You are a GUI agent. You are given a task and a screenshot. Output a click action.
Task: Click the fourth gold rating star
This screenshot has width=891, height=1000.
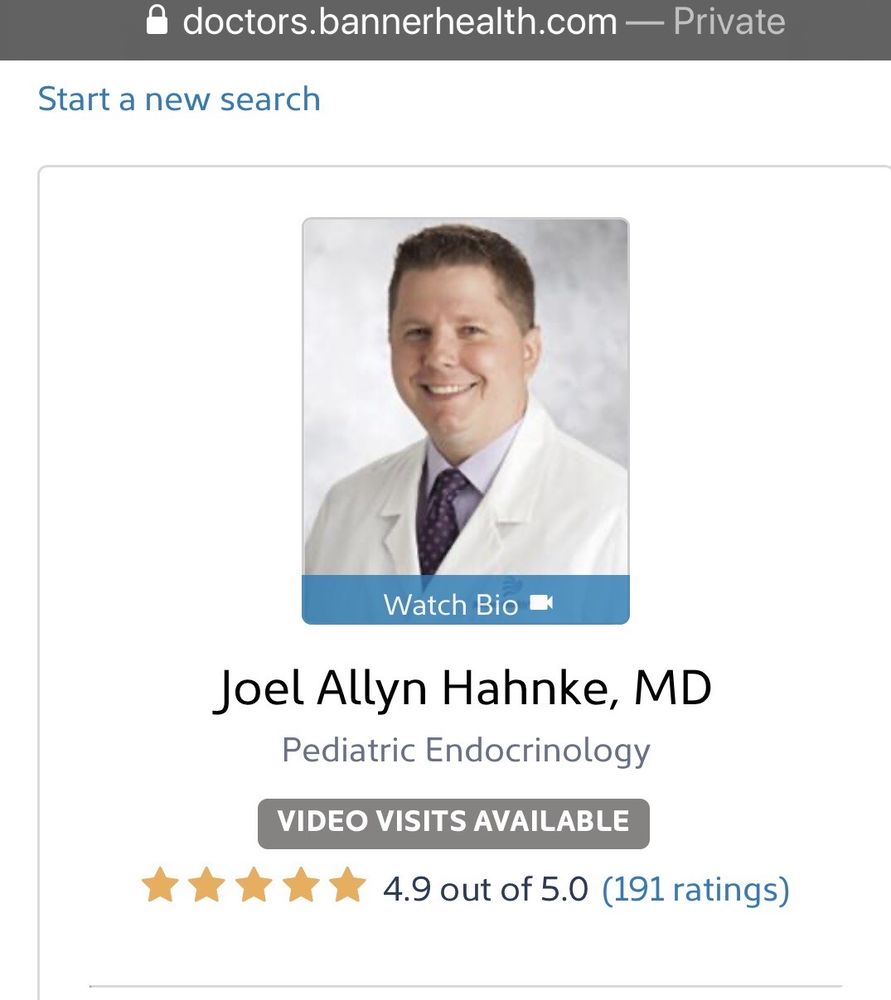click(299, 886)
